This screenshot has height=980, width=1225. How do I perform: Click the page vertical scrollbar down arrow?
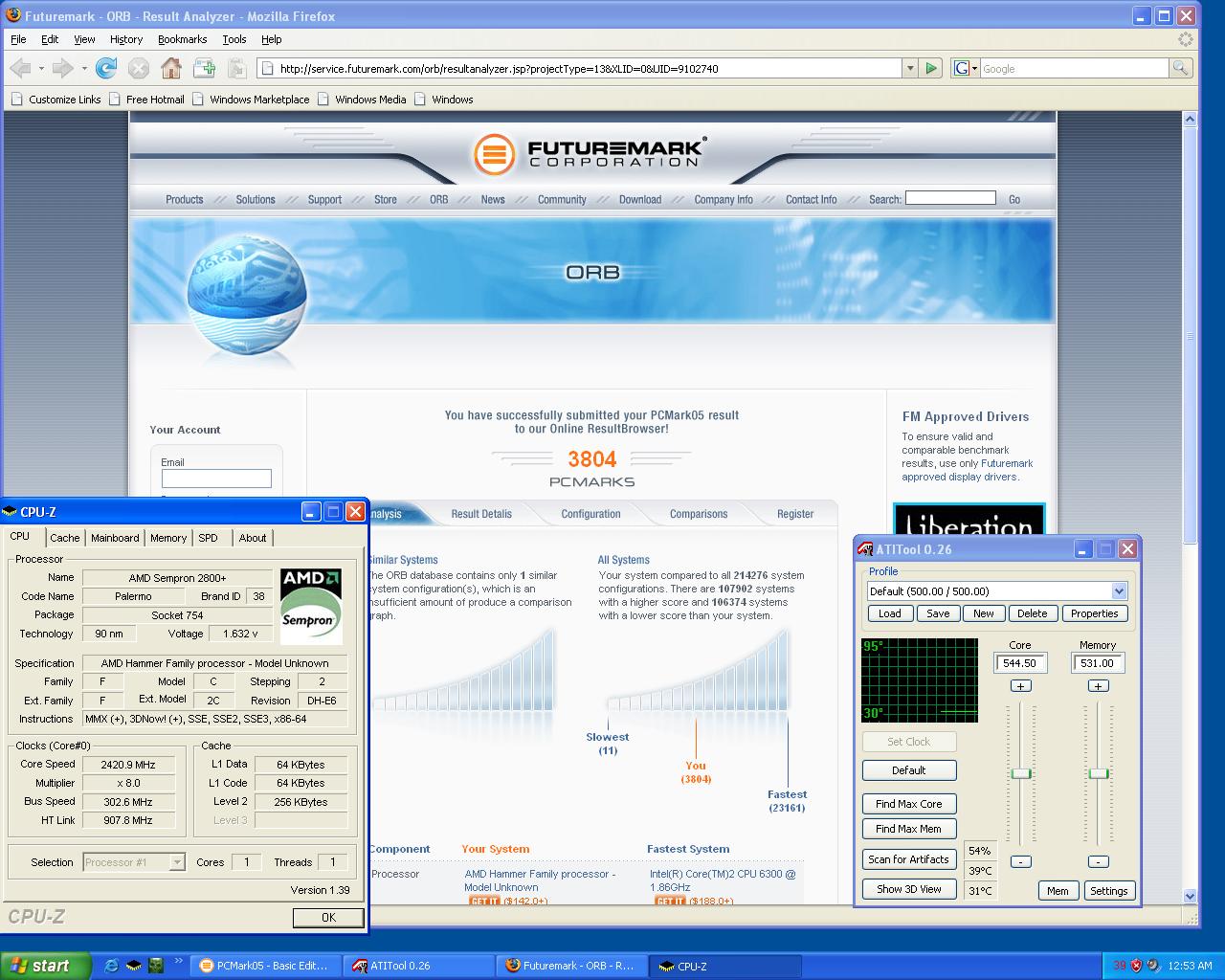pyautogui.click(x=1191, y=897)
